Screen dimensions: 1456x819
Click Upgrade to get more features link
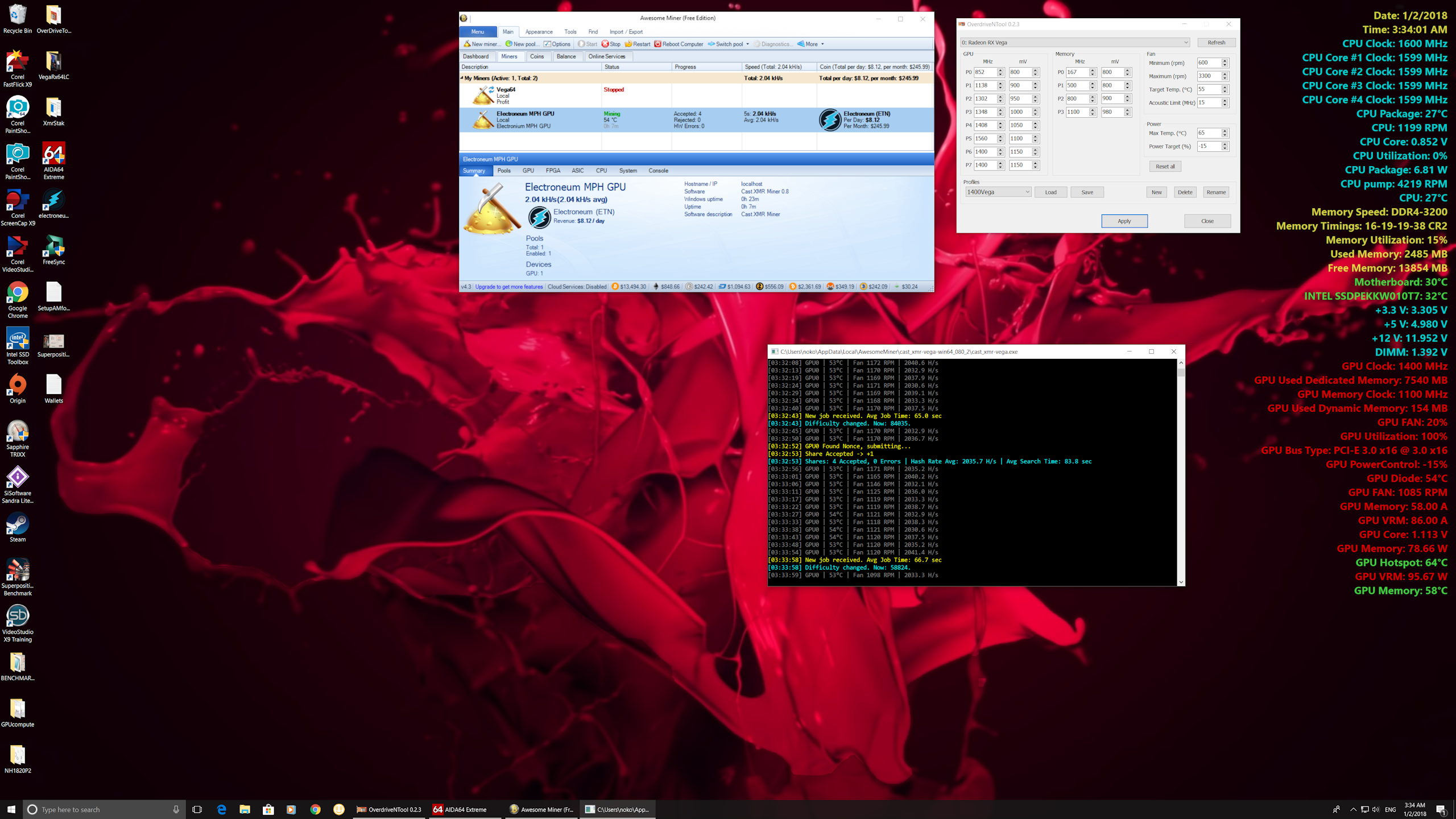coord(509,287)
